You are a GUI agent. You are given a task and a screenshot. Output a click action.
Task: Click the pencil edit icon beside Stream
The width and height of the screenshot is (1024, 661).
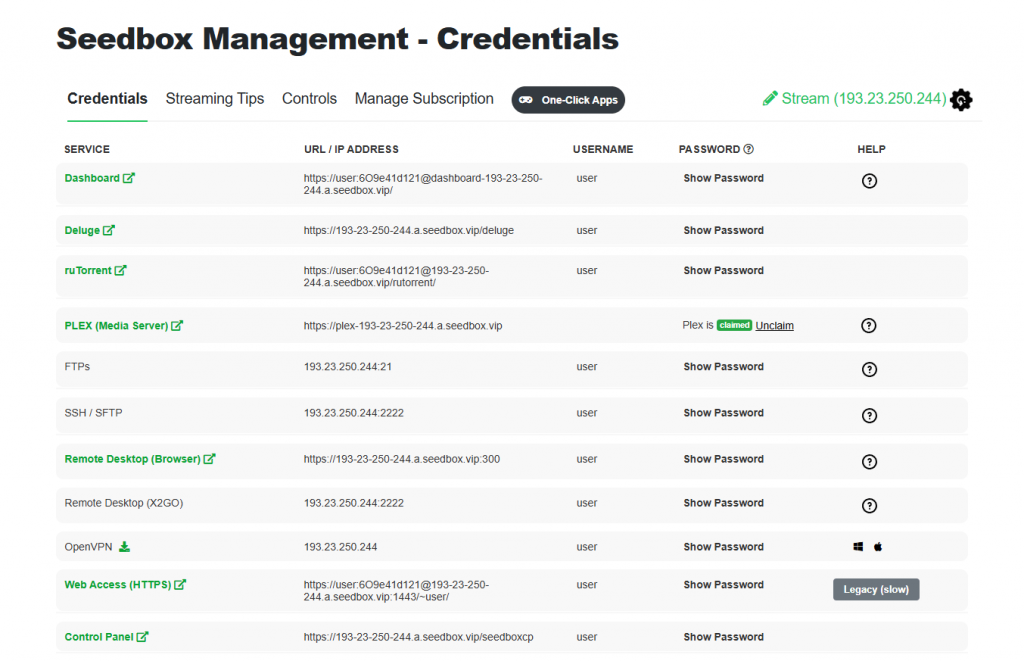(770, 99)
